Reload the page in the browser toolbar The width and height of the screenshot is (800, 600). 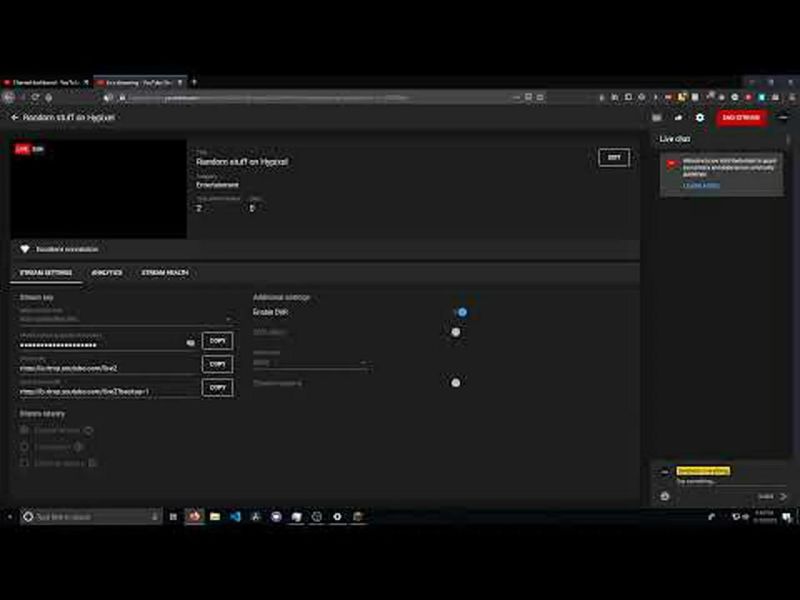pos(35,97)
